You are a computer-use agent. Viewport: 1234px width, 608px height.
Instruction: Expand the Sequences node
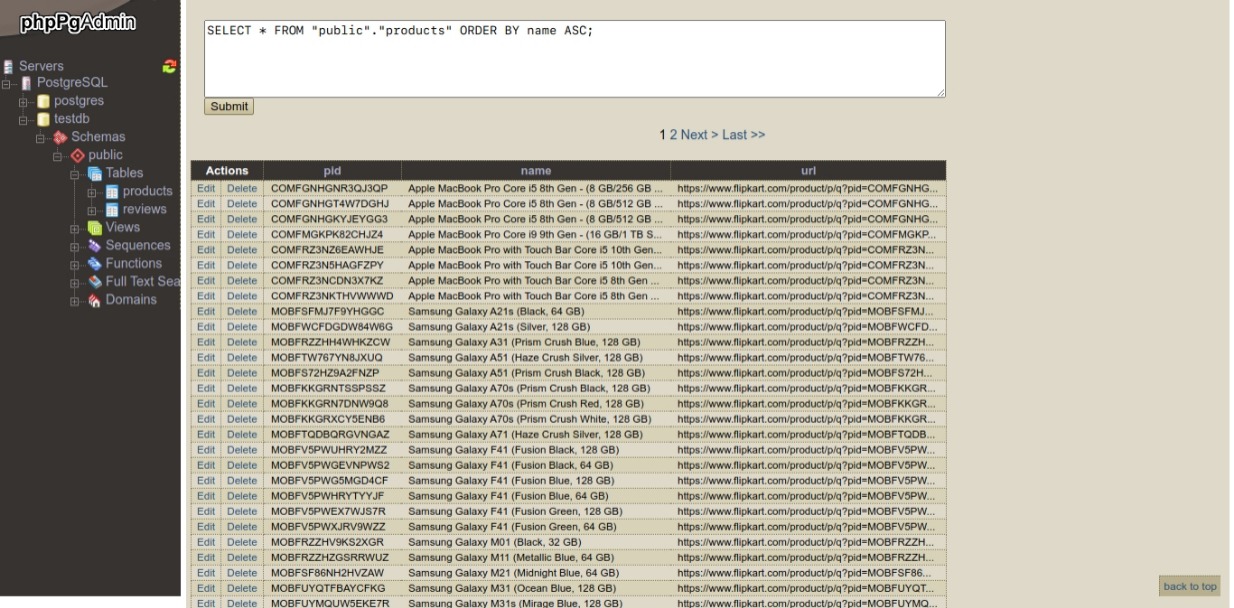point(76,245)
